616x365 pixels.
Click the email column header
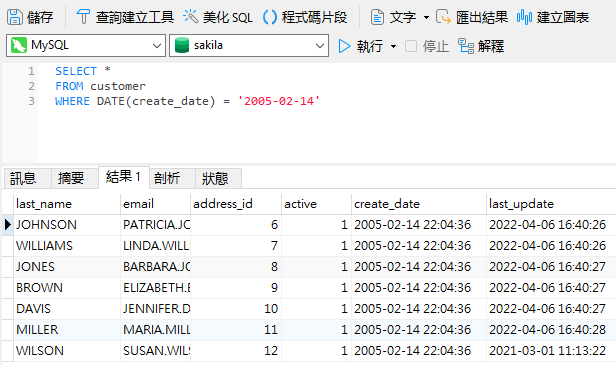(155, 204)
